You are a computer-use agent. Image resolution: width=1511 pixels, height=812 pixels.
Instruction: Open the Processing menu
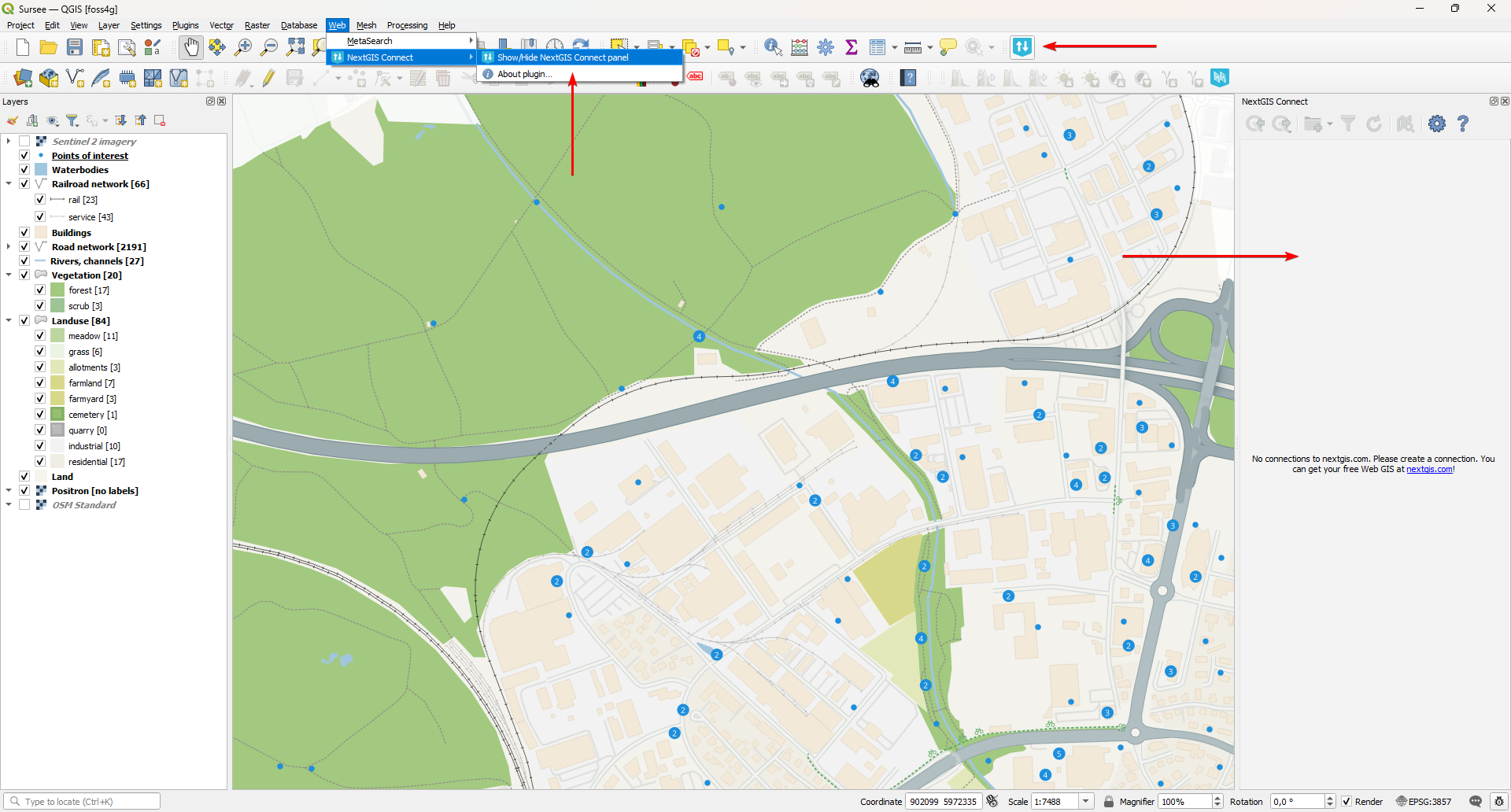click(x=407, y=25)
